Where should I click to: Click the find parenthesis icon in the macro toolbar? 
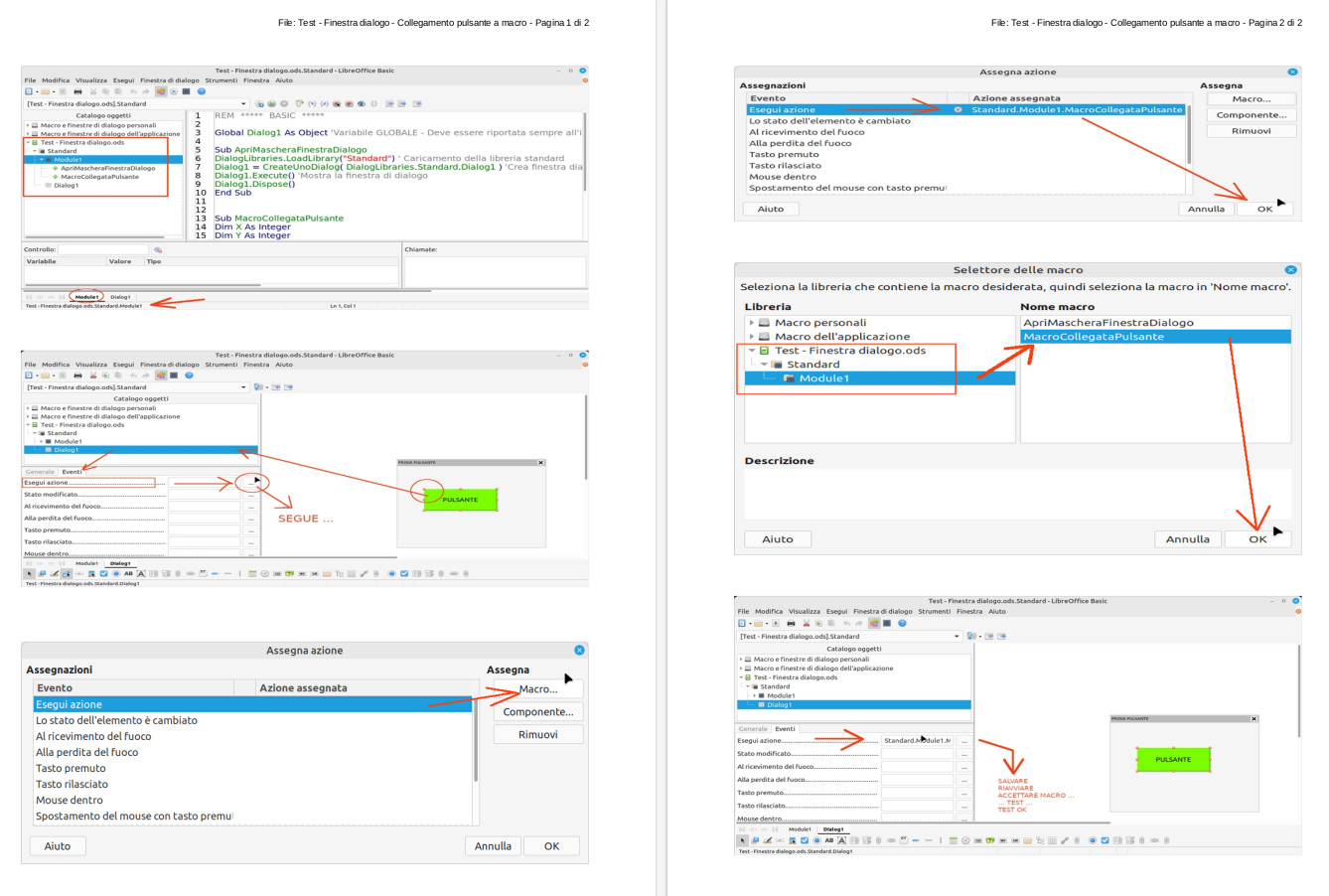[373, 103]
